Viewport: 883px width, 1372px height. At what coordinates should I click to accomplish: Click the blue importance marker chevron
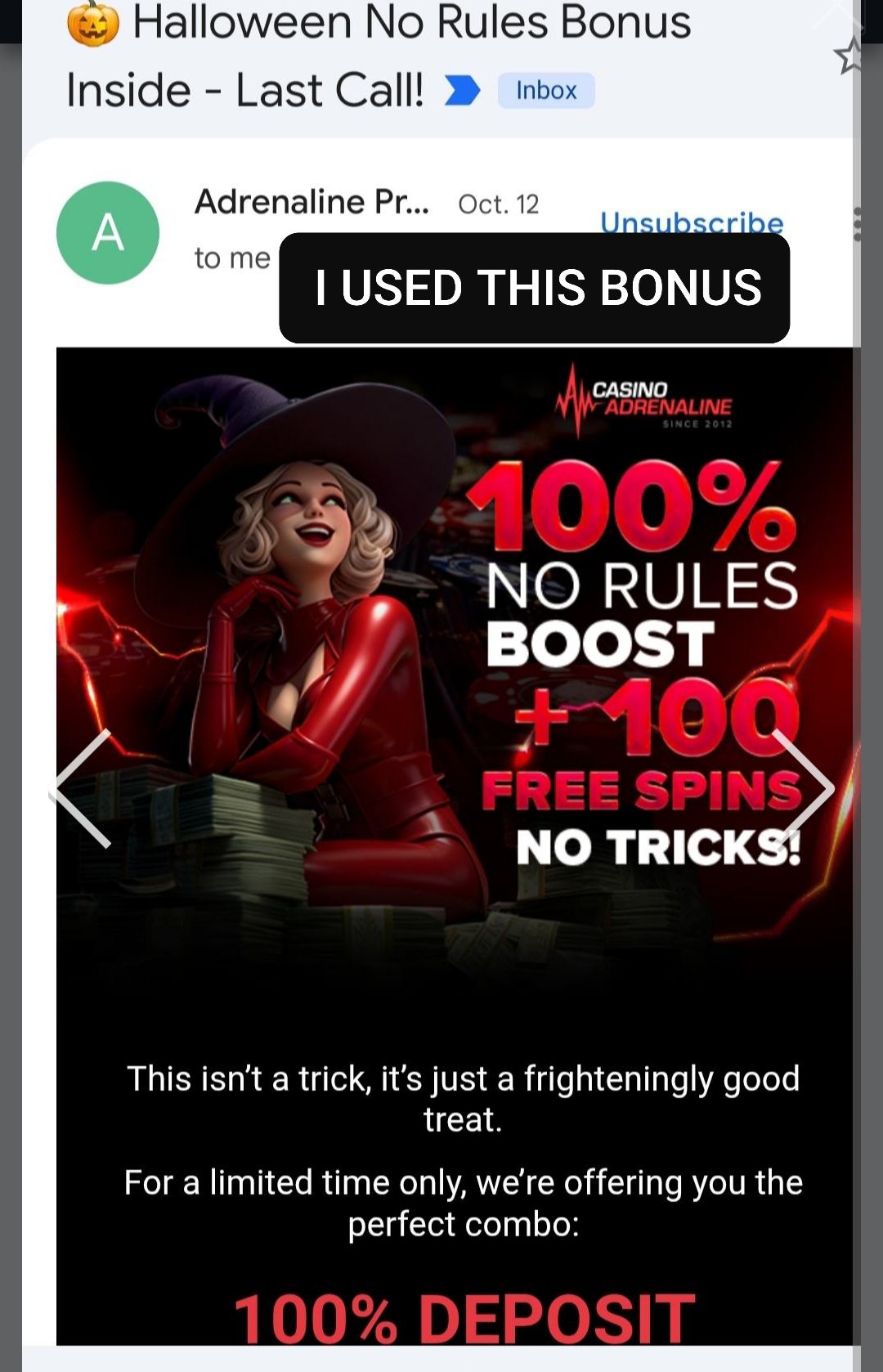(462, 90)
